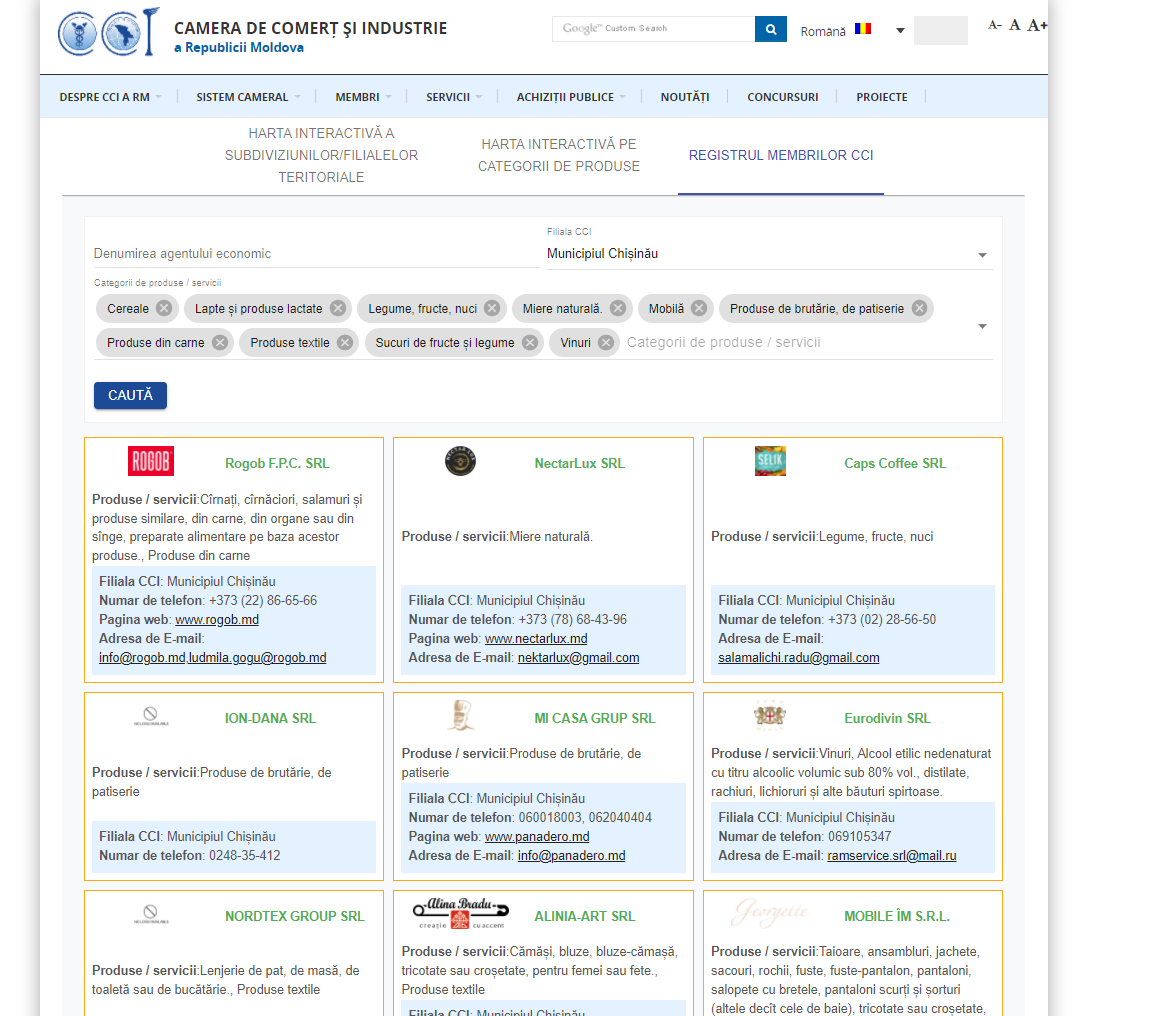Remove the Vinuri filter chip
Viewport: 1153px width, 1016px height.
(x=606, y=342)
